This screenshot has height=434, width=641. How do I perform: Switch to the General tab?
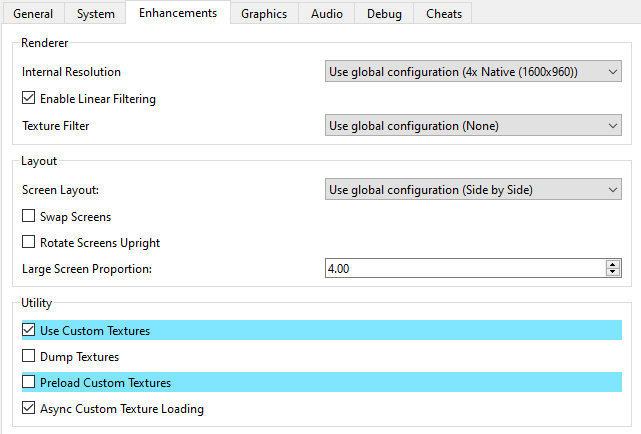[x=33, y=13]
